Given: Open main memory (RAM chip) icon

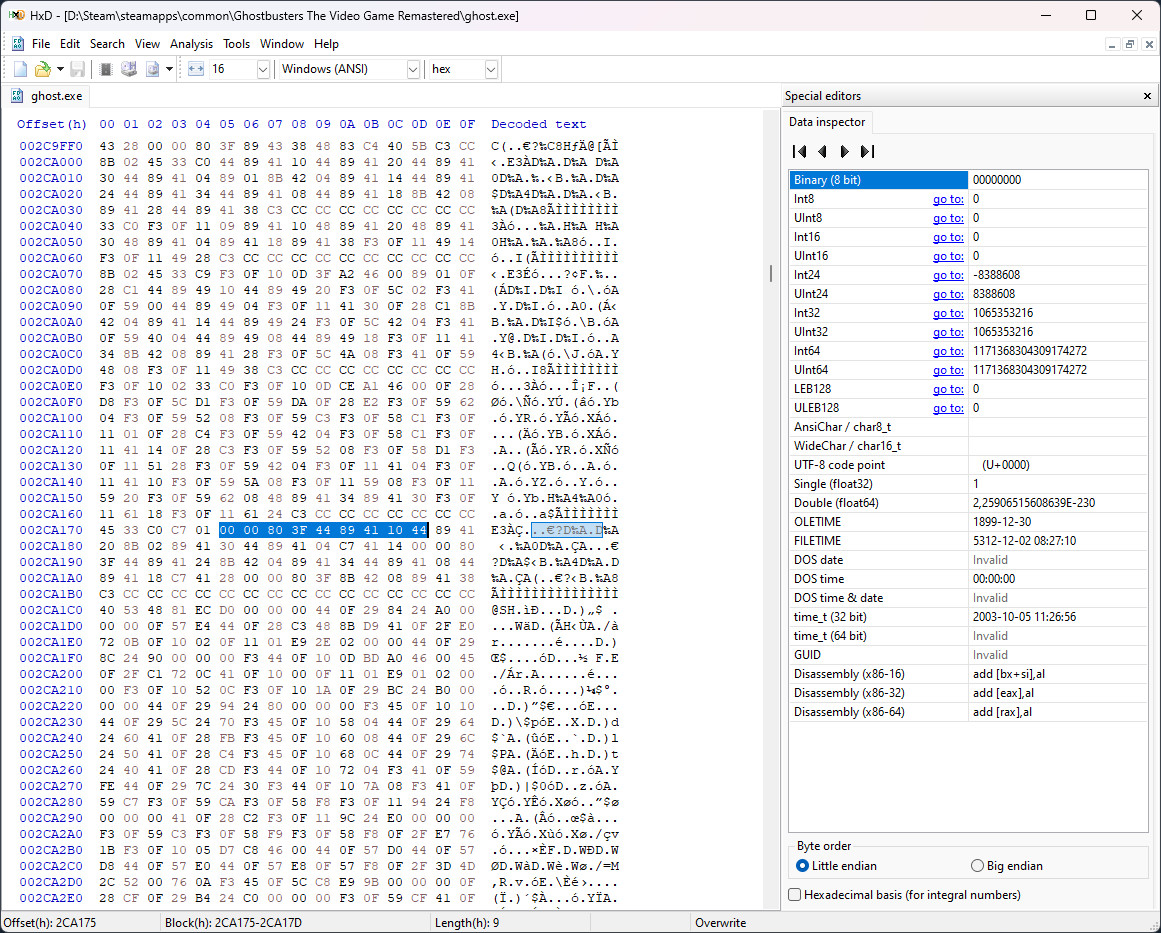Looking at the screenshot, I should click(x=106, y=69).
